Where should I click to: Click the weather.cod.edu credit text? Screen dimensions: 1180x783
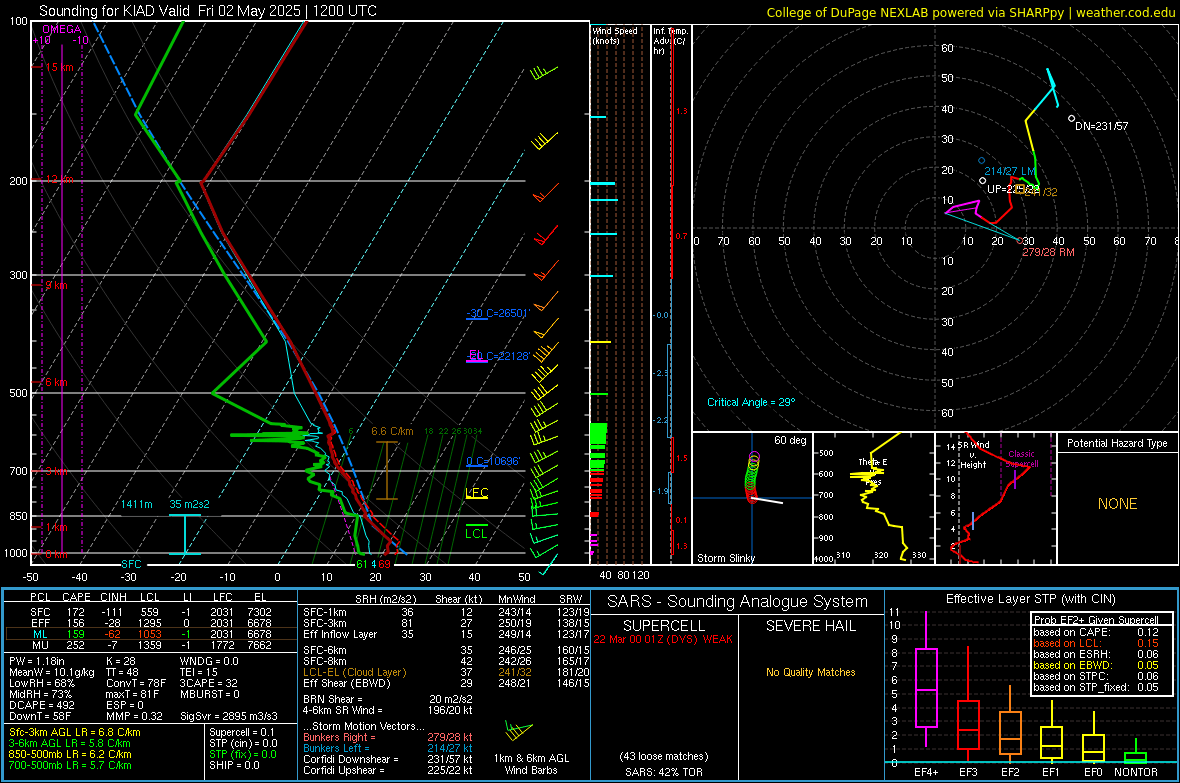(1125, 12)
